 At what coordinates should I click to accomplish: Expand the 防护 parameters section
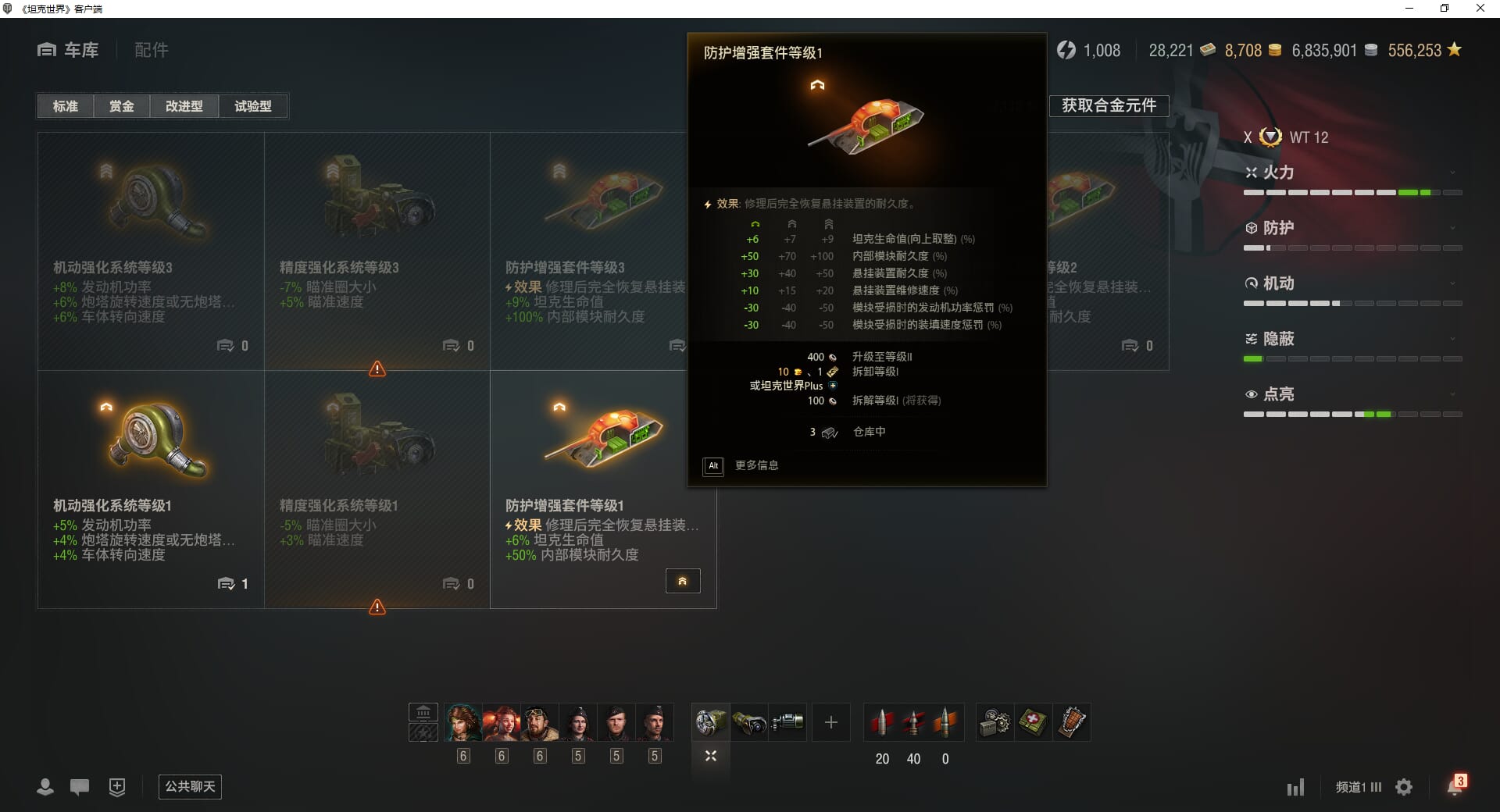1352,228
